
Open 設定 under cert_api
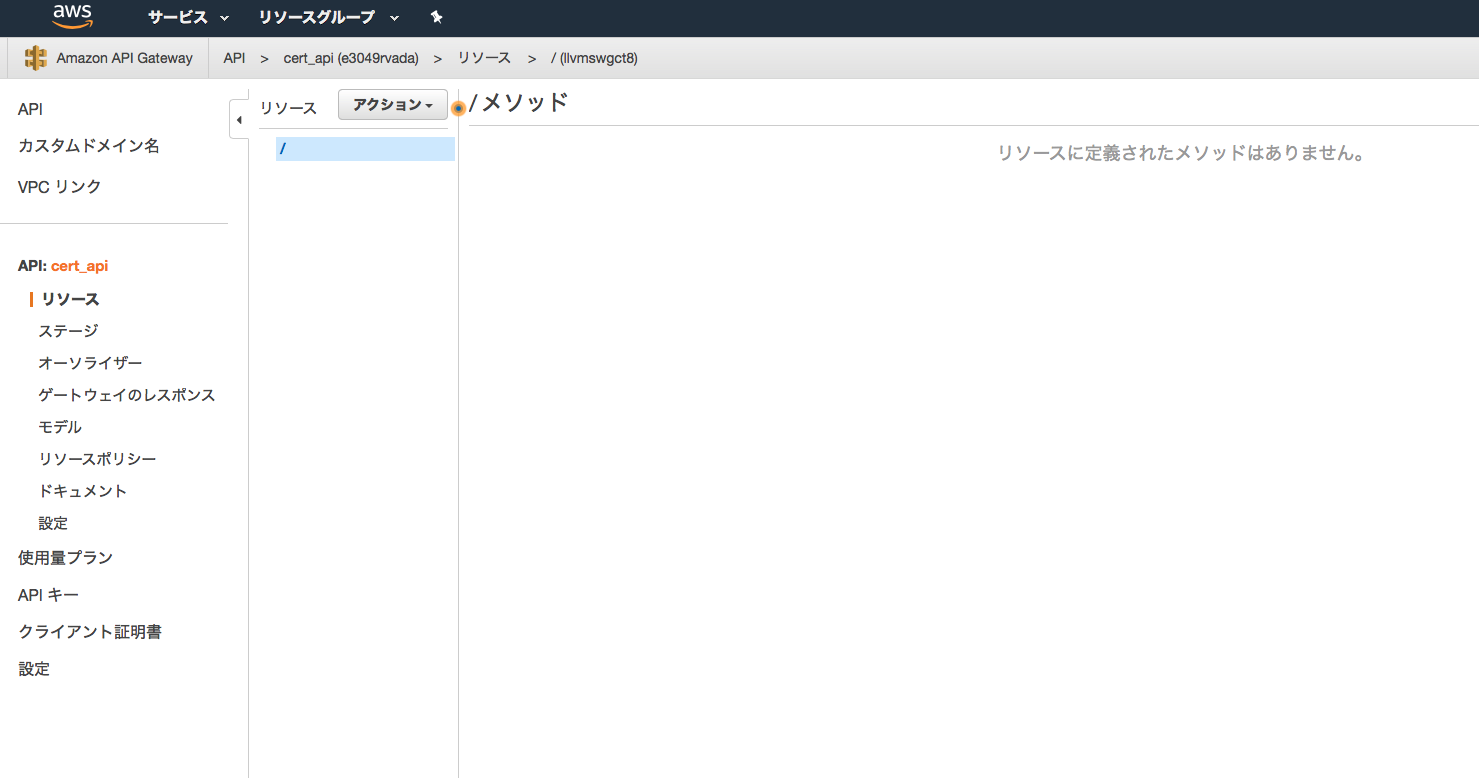pos(53,523)
